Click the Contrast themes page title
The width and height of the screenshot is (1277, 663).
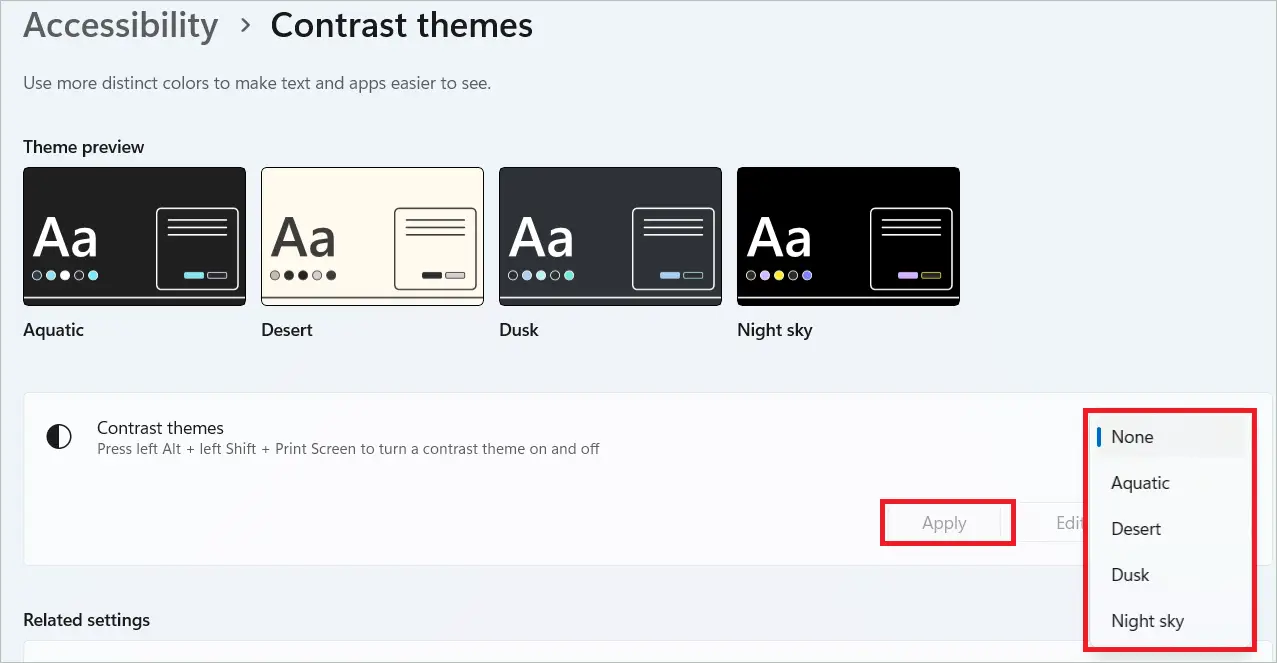[x=401, y=25]
